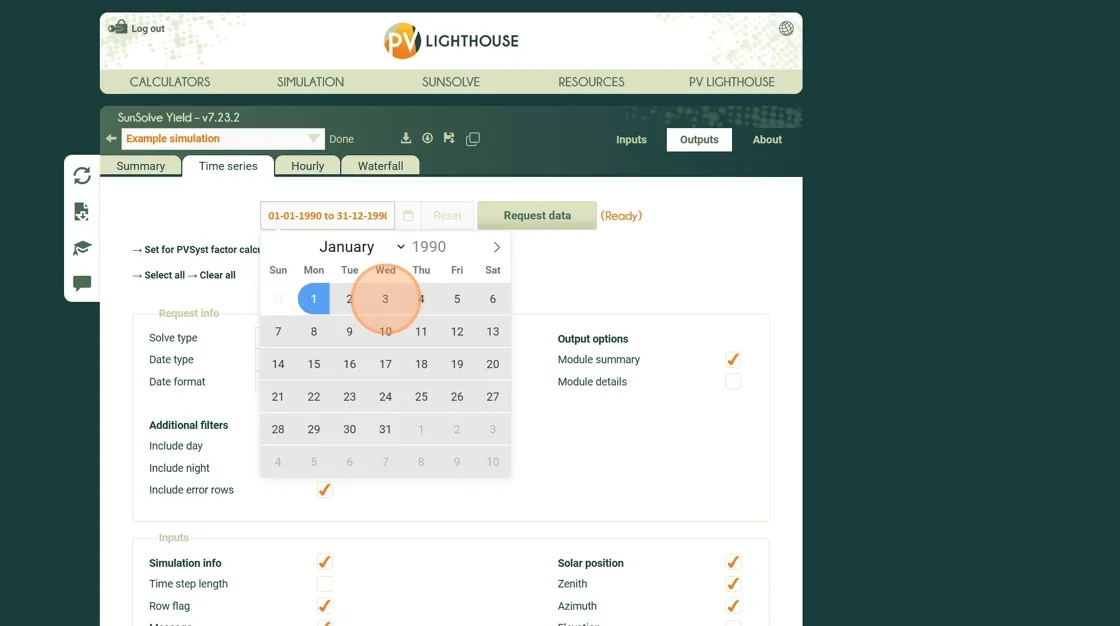Click the refresh arrows icon in sidebar
Image resolution: width=1120 pixels, height=626 pixels.
(82, 176)
